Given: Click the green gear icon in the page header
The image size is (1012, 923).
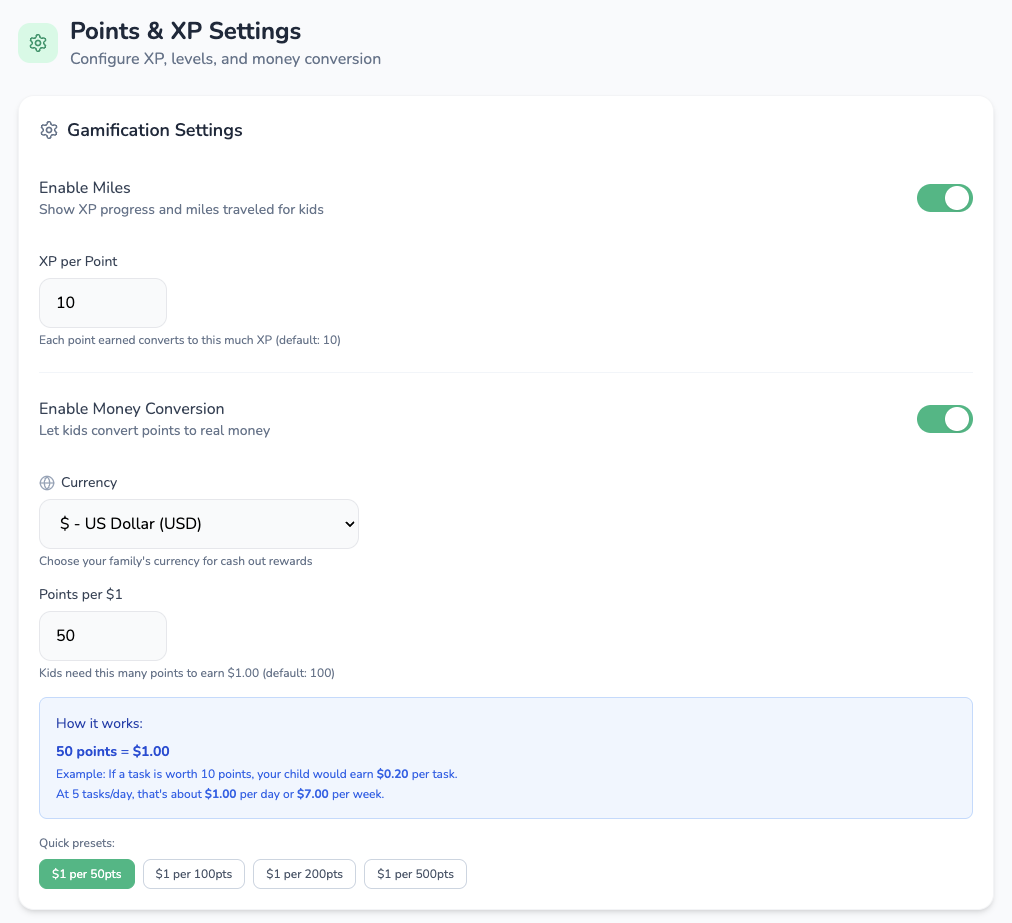Looking at the screenshot, I should click(x=37, y=43).
